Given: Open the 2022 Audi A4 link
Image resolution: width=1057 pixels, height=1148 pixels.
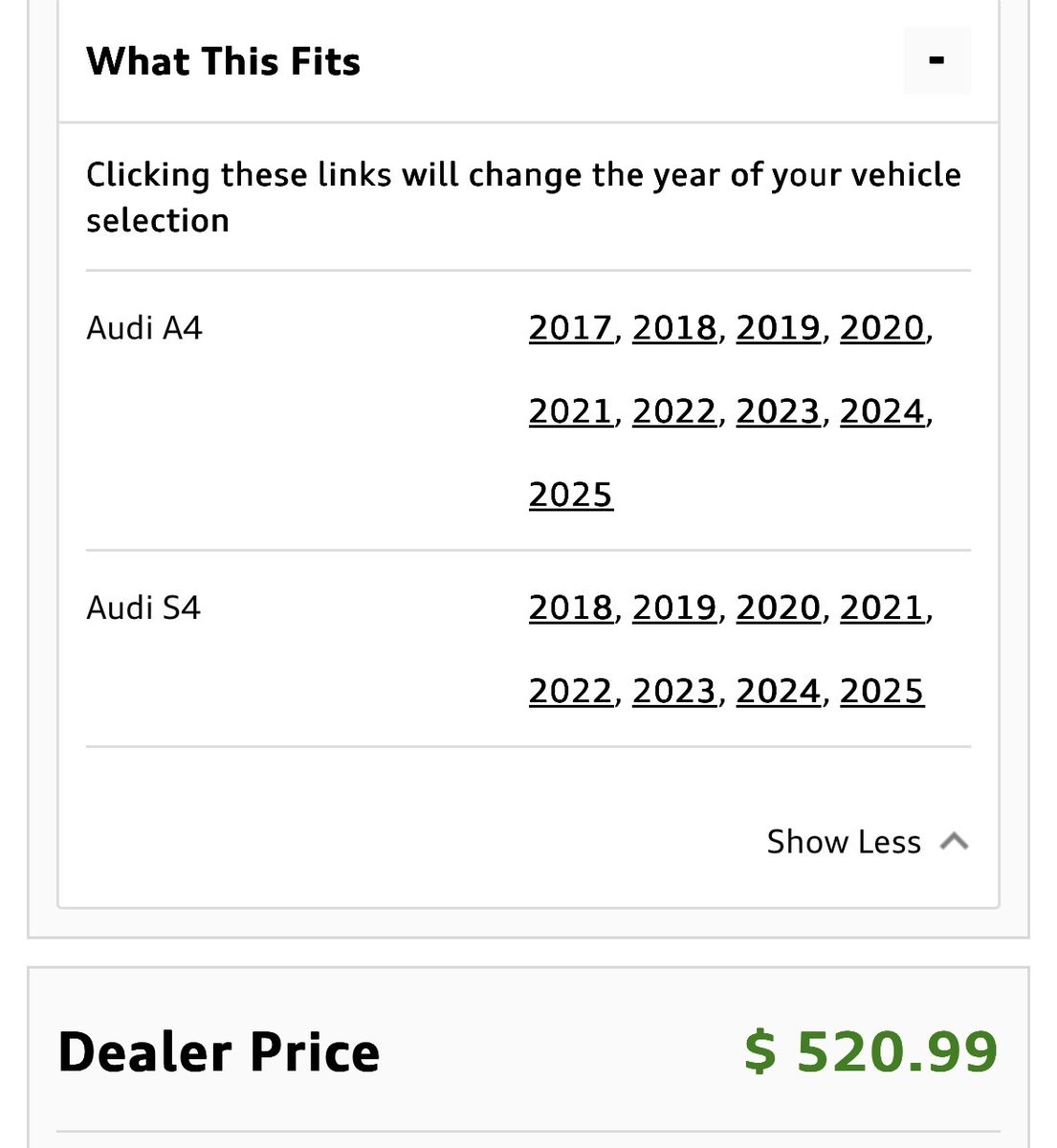Looking at the screenshot, I should click(x=674, y=411).
